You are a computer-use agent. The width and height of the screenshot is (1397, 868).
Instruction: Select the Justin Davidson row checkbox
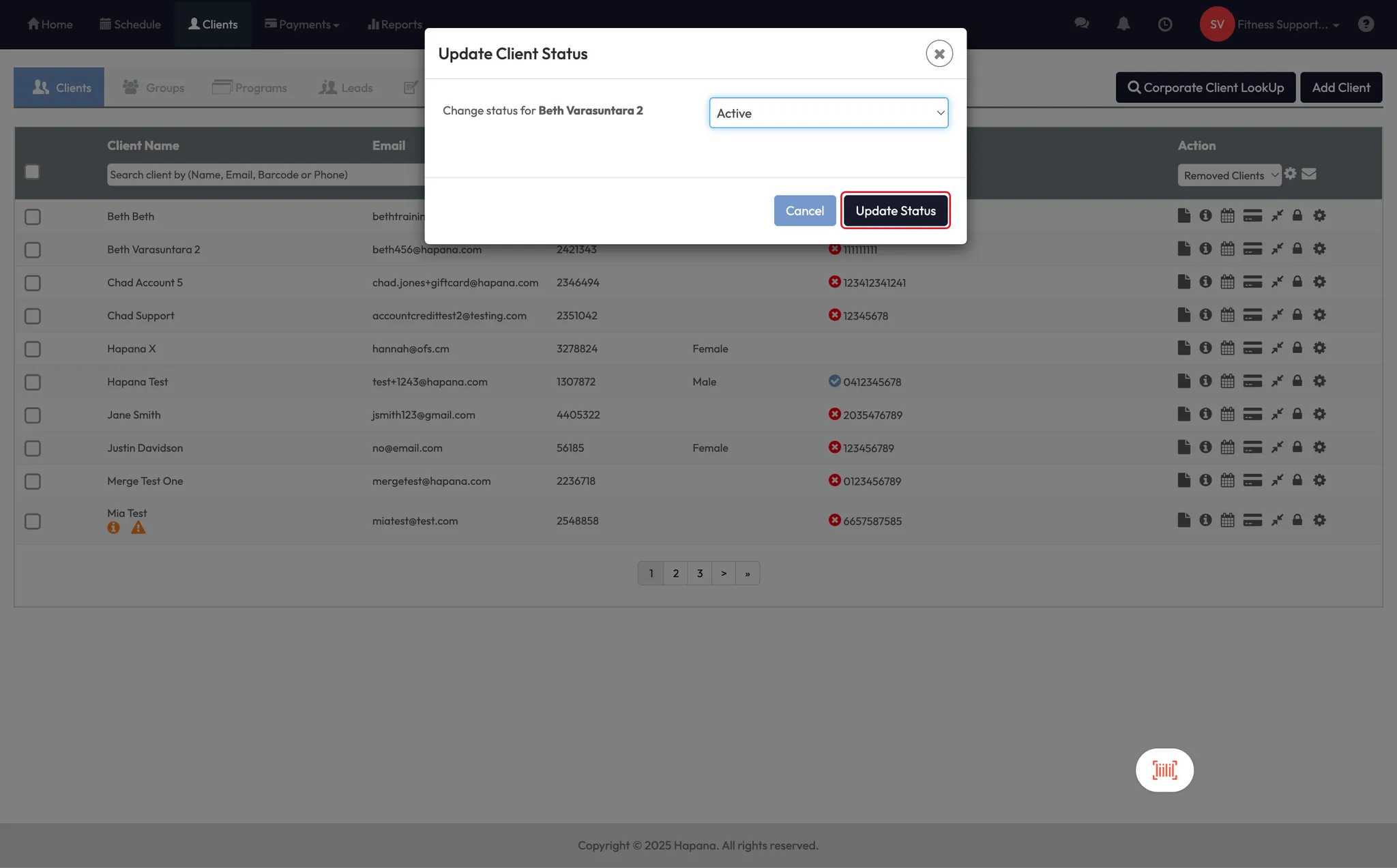coord(33,448)
